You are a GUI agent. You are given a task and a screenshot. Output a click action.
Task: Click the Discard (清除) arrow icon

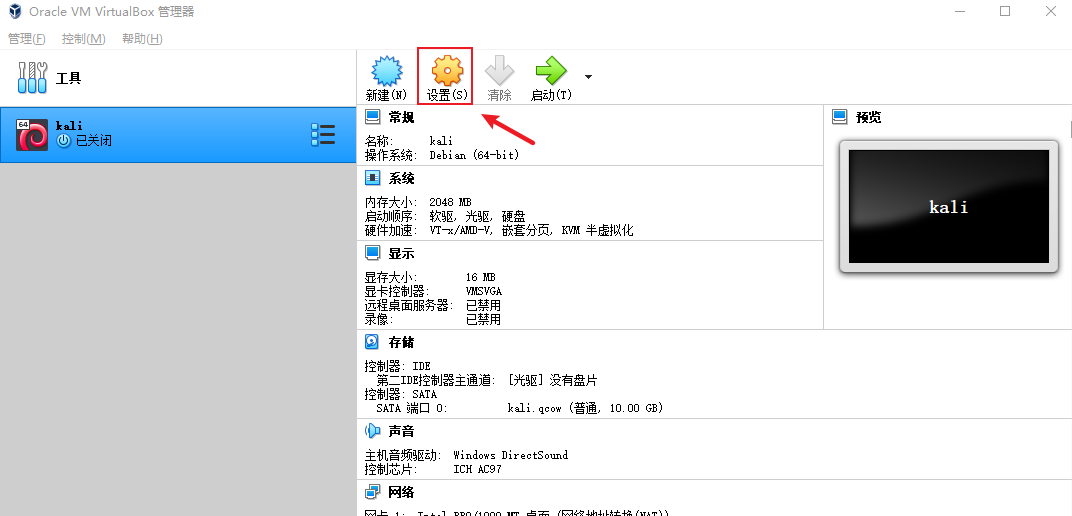point(500,70)
